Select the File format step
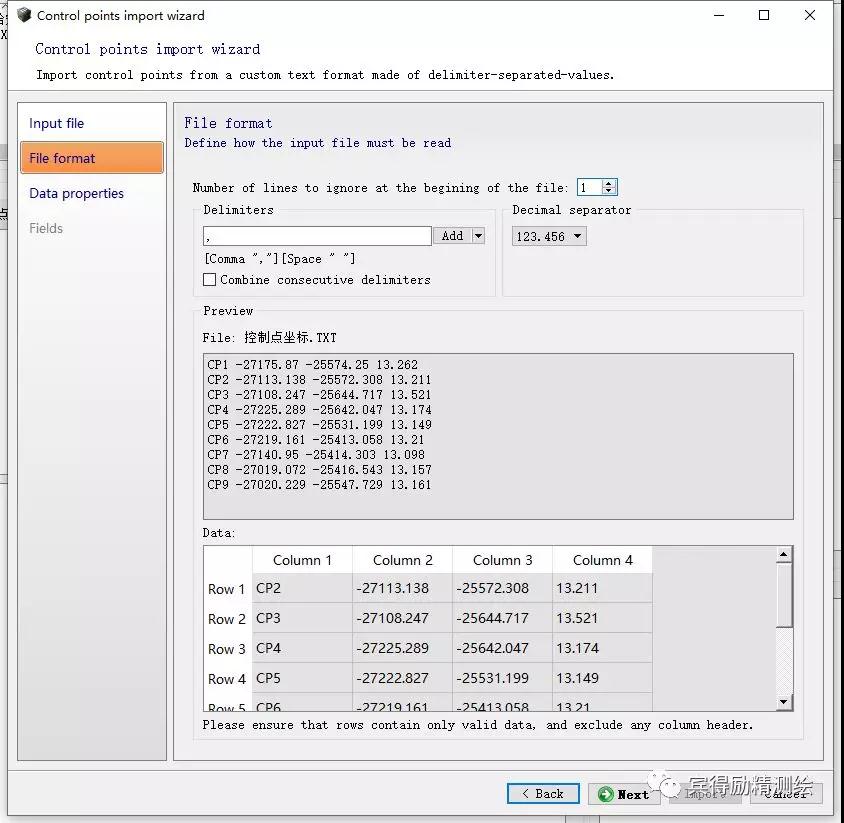 [x=63, y=158]
